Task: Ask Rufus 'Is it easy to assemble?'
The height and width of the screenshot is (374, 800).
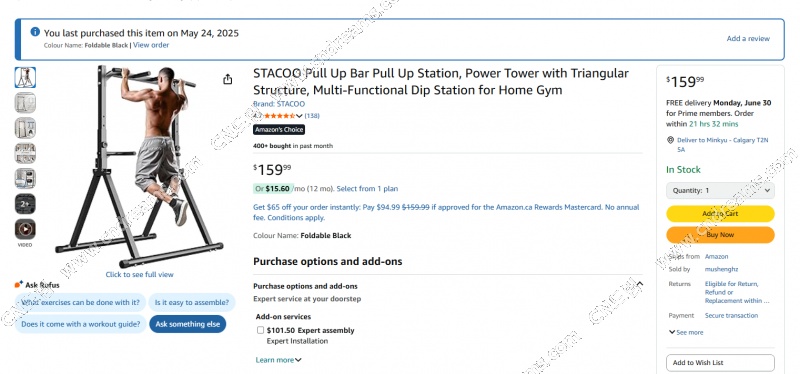Action: [x=192, y=302]
